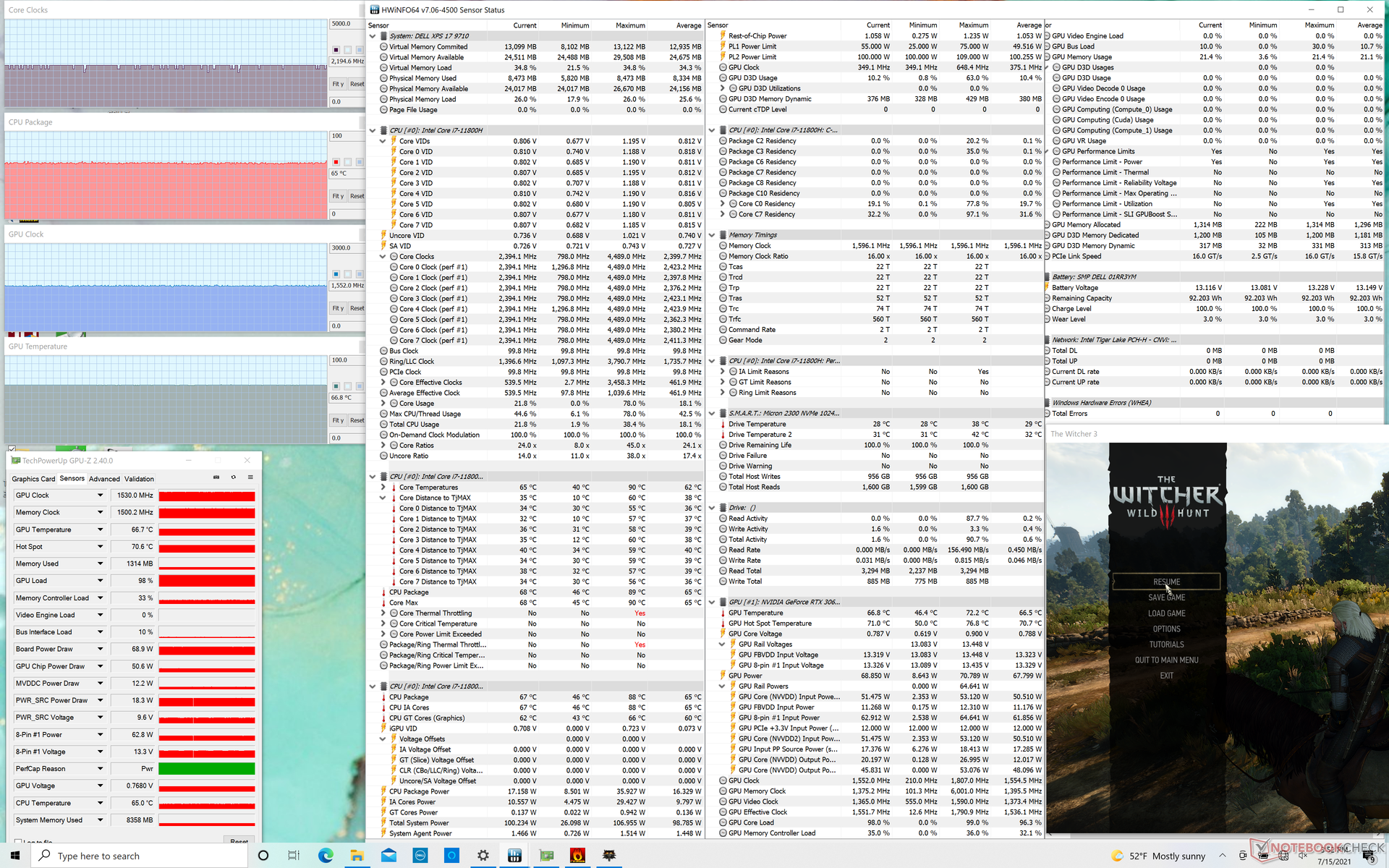Screen dimensions: 1389x868
Task: Open the GPU Load sensor dropdown
Action: pyautogui.click(x=101, y=581)
